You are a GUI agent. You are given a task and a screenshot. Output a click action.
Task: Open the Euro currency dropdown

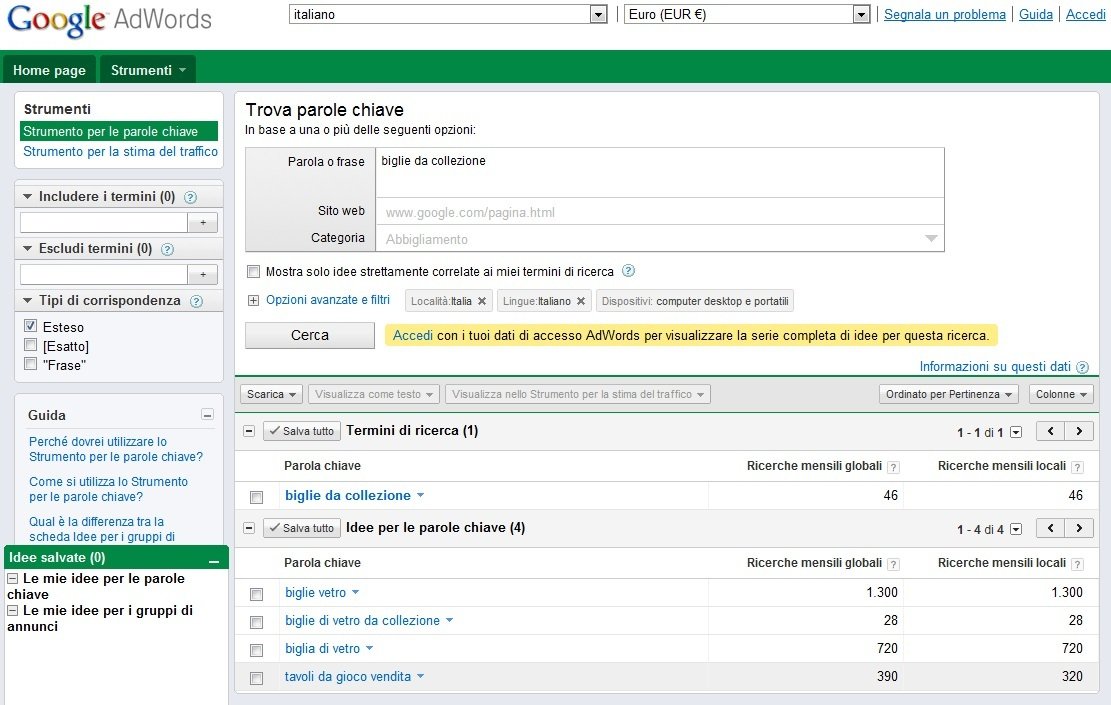coord(747,14)
